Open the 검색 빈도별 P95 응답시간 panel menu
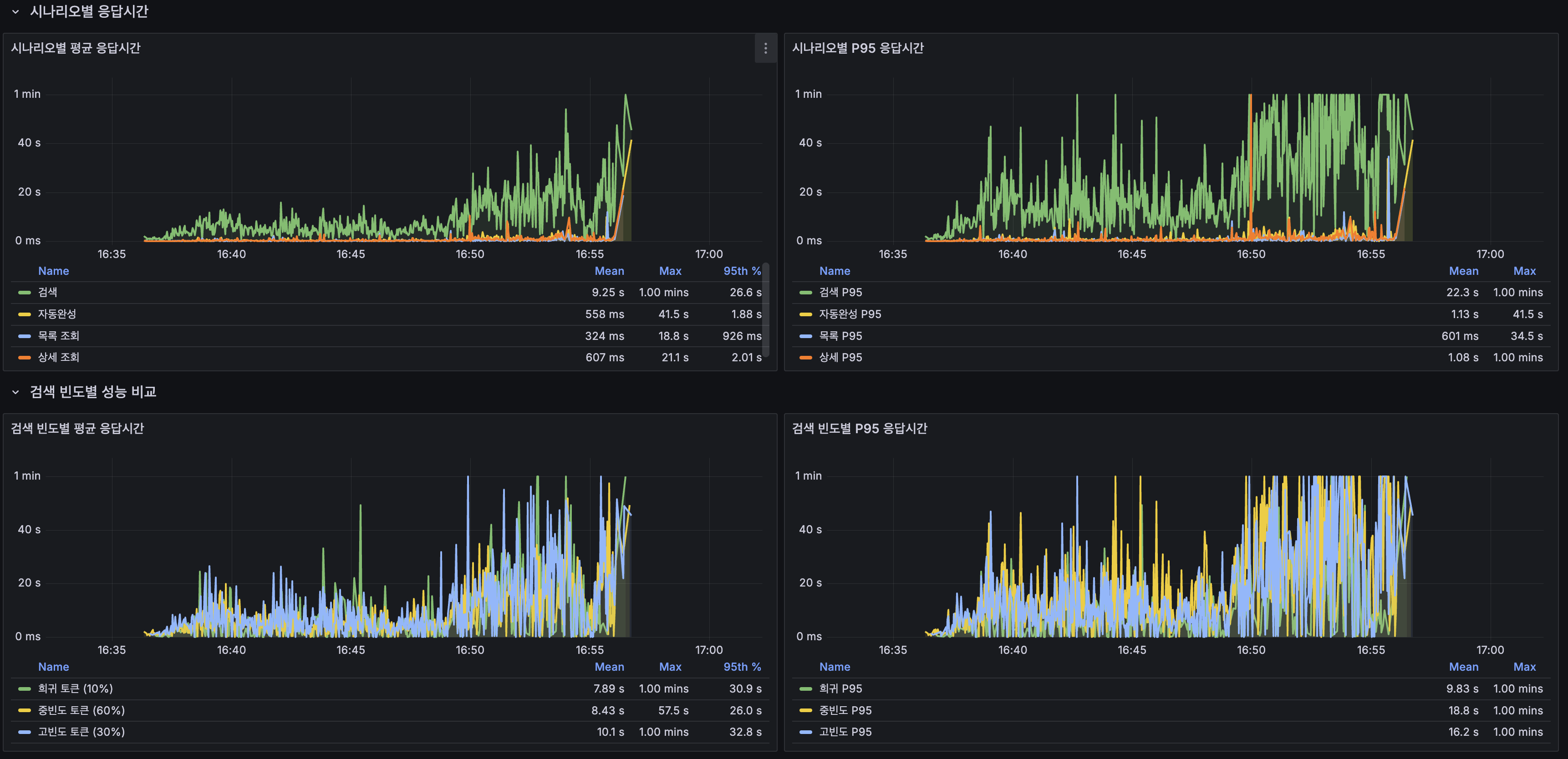 860,428
